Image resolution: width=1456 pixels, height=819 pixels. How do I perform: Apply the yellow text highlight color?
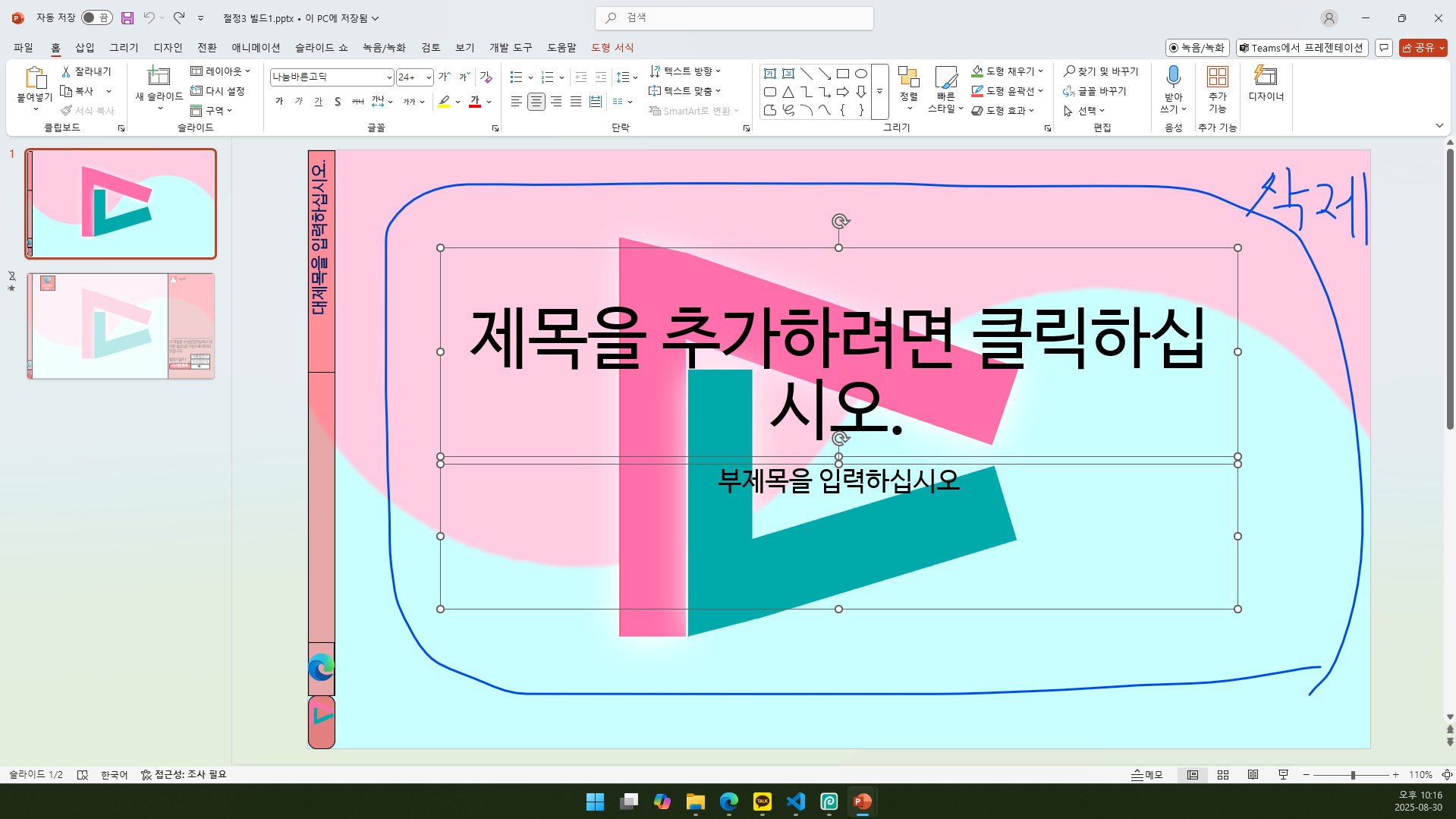click(x=445, y=102)
